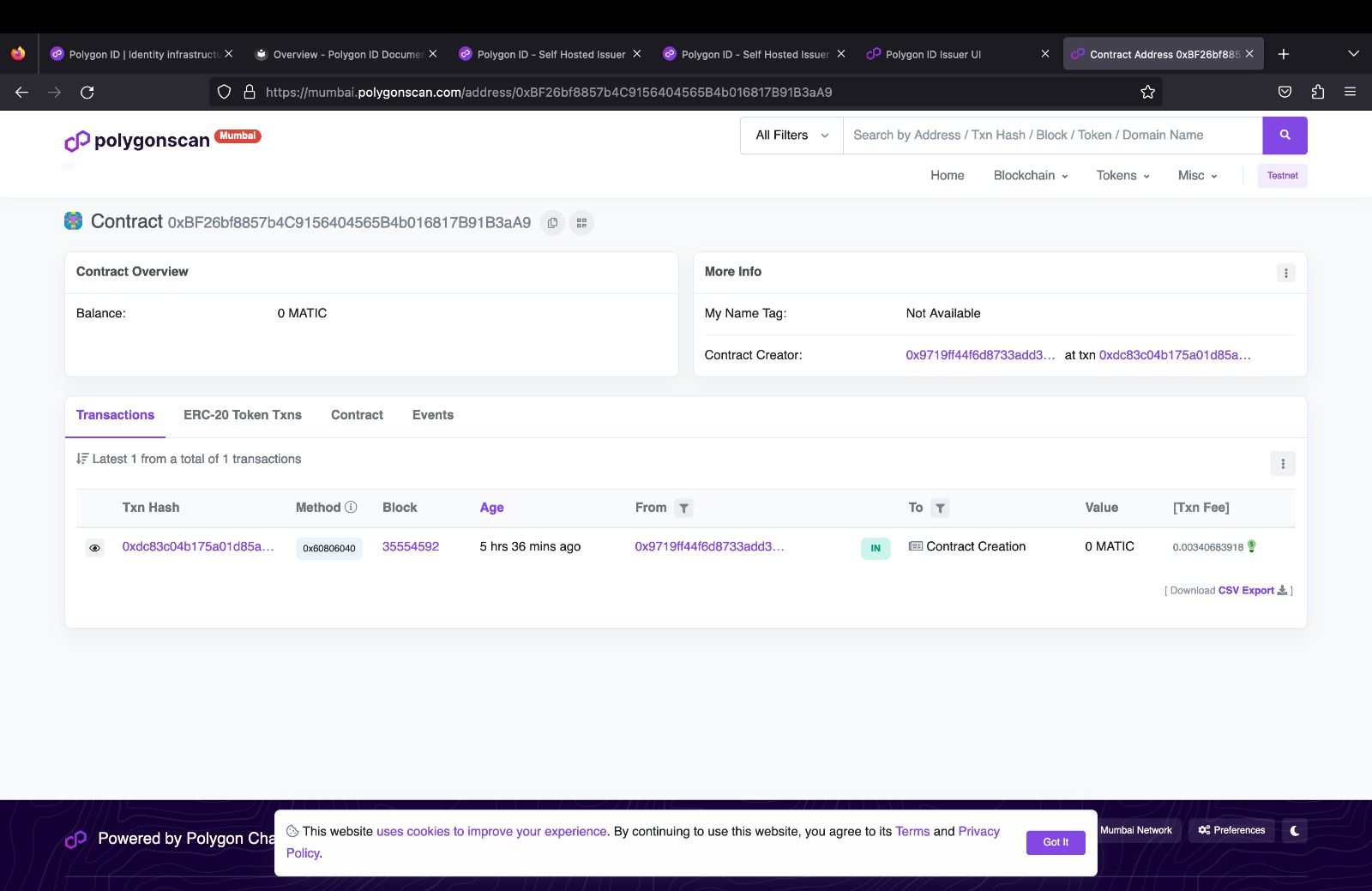The height and width of the screenshot is (891, 1372).
Task: Expand the Misc menu
Action: (x=1197, y=176)
